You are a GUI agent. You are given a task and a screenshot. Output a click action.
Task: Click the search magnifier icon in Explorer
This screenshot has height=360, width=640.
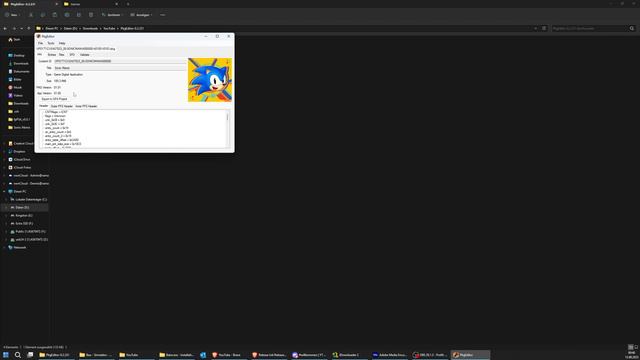point(632,29)
